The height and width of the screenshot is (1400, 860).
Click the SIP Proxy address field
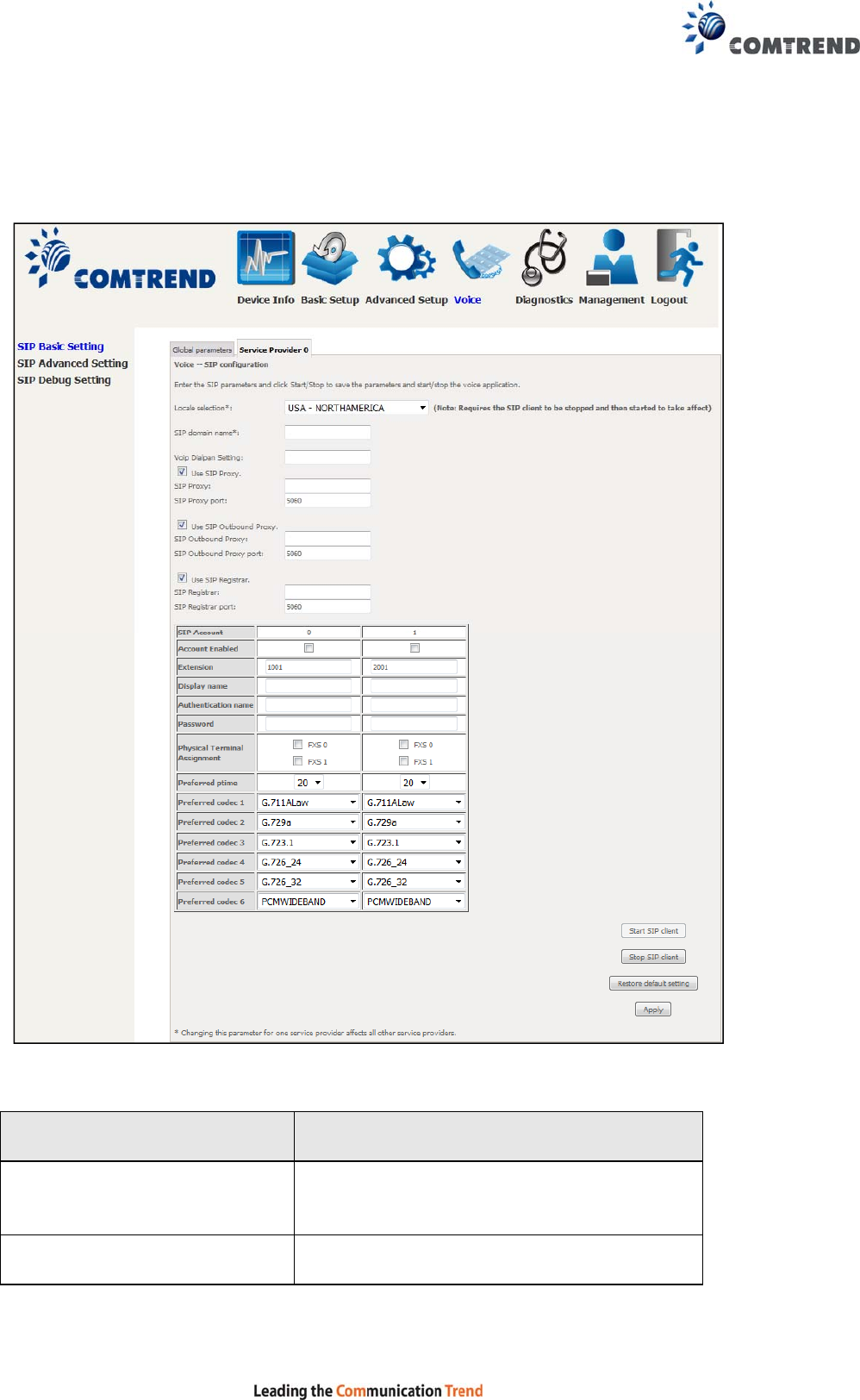click(327, 486)
